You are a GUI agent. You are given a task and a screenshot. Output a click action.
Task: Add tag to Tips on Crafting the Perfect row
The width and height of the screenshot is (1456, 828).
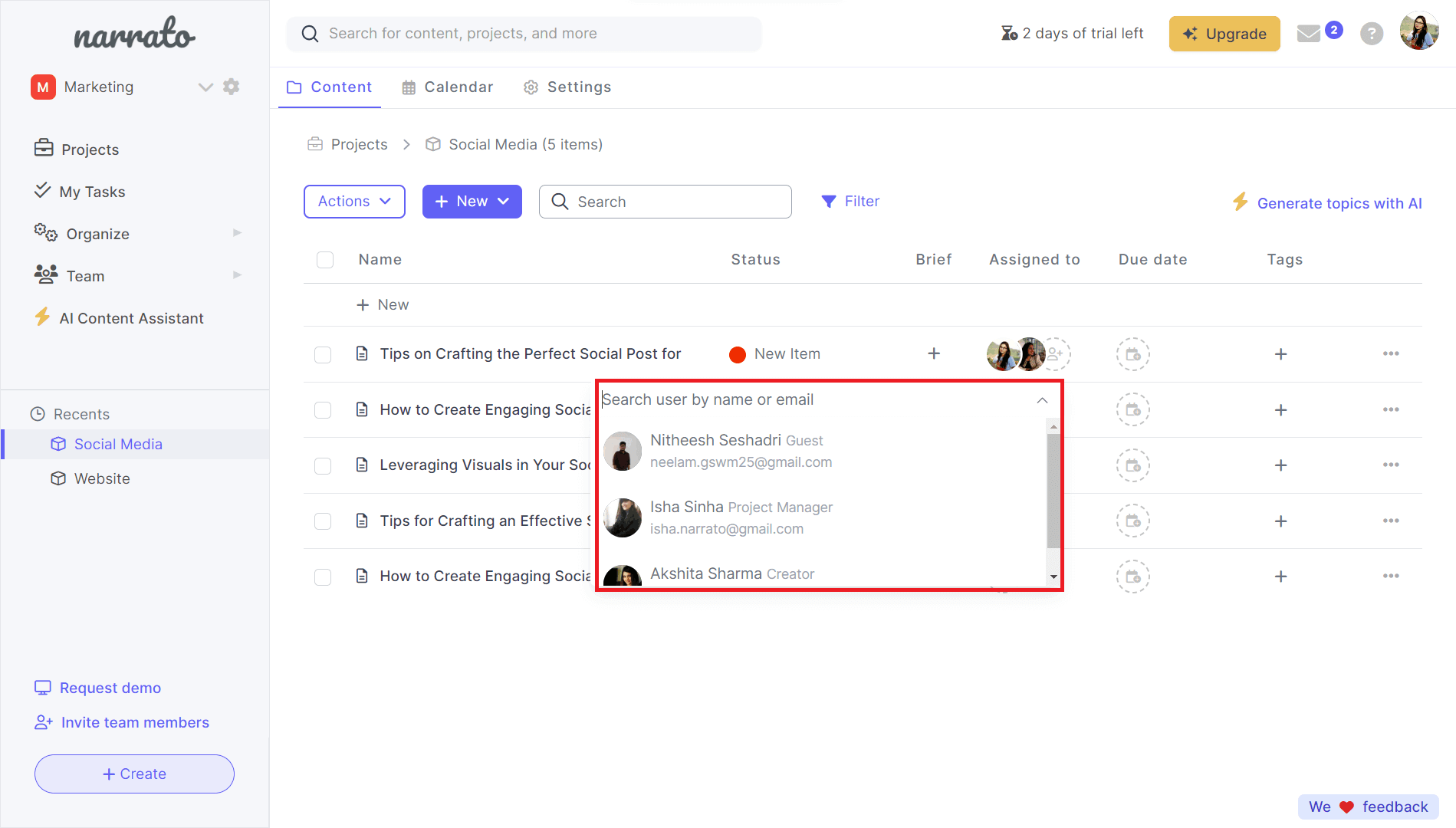click(1280, 354)
